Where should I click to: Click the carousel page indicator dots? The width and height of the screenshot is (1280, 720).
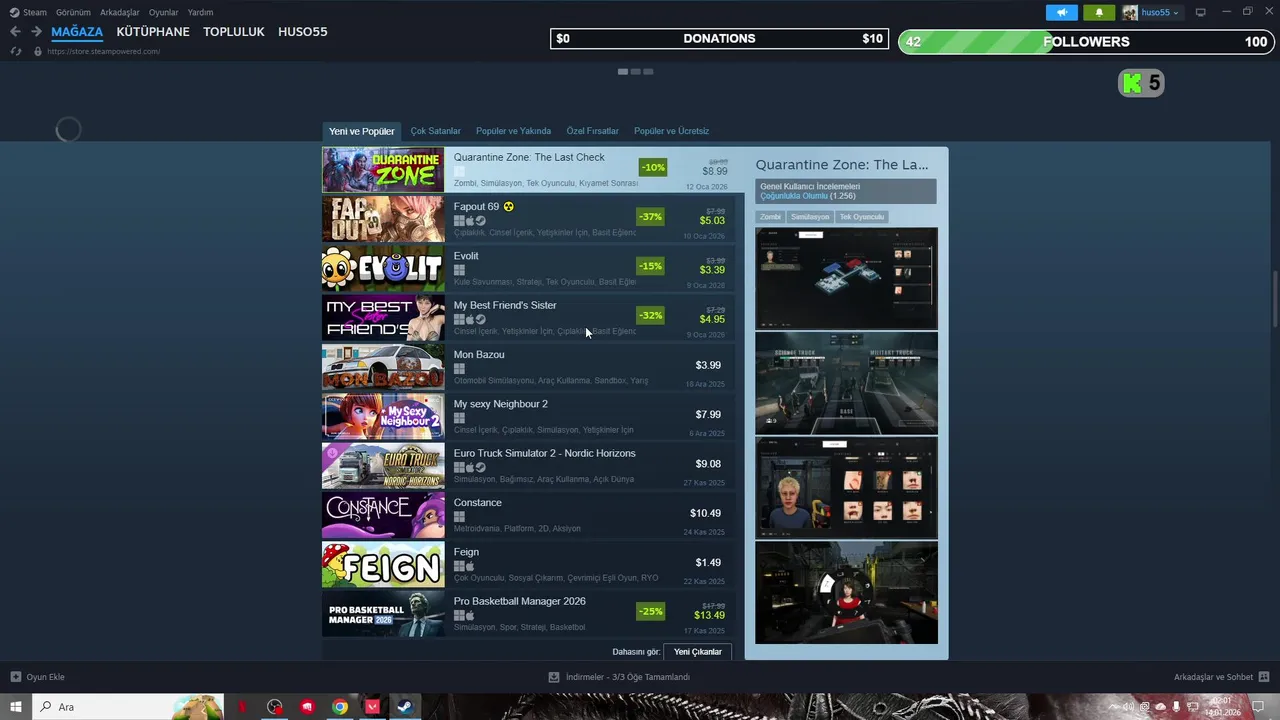[635, 72]
